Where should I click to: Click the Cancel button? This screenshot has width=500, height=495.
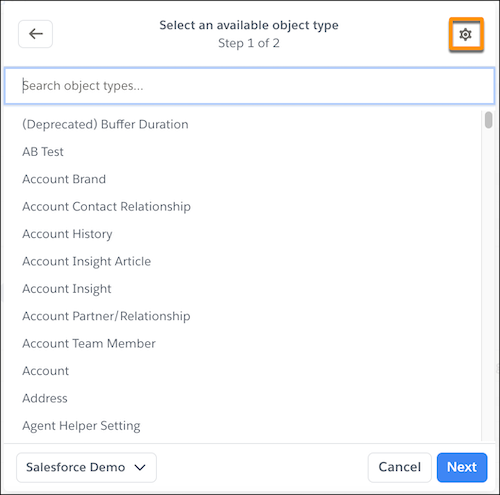coord(400,467)
